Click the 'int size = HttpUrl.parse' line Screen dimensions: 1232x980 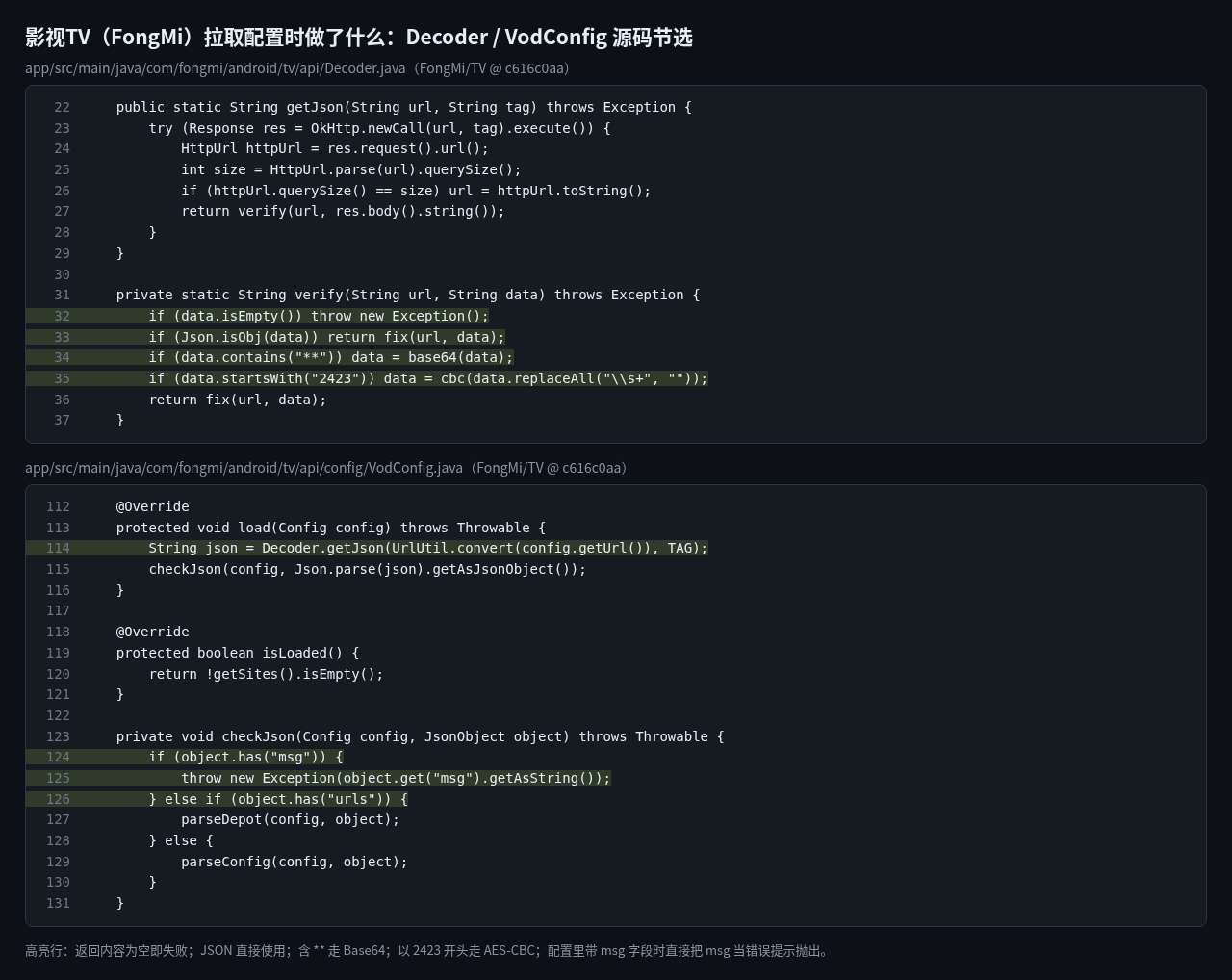click(351, 169)
